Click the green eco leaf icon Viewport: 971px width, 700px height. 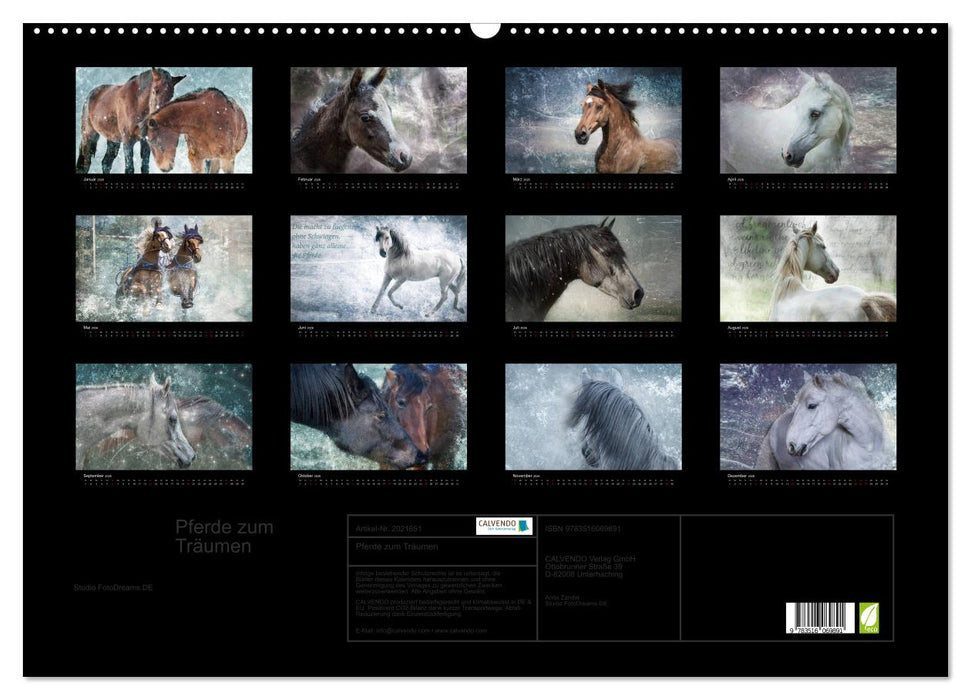(870, 617)
